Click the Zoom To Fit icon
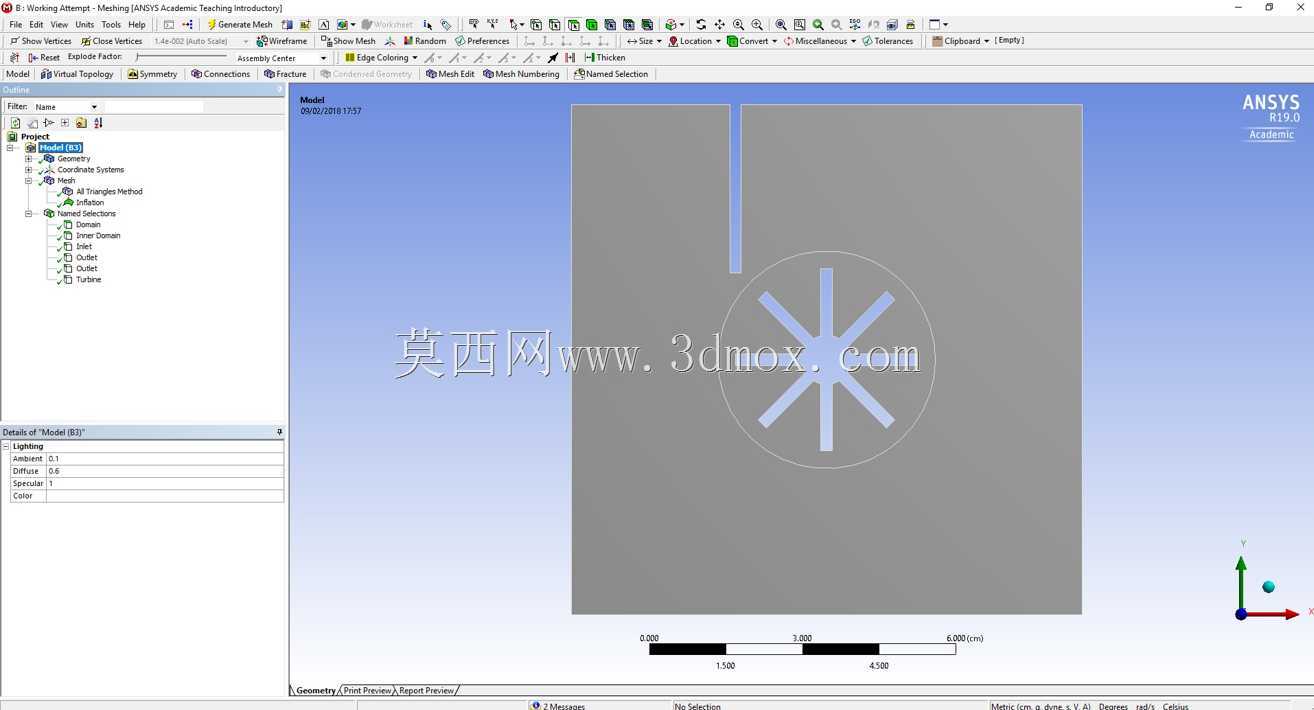1314x710 pixels. (x=781, y=24)
